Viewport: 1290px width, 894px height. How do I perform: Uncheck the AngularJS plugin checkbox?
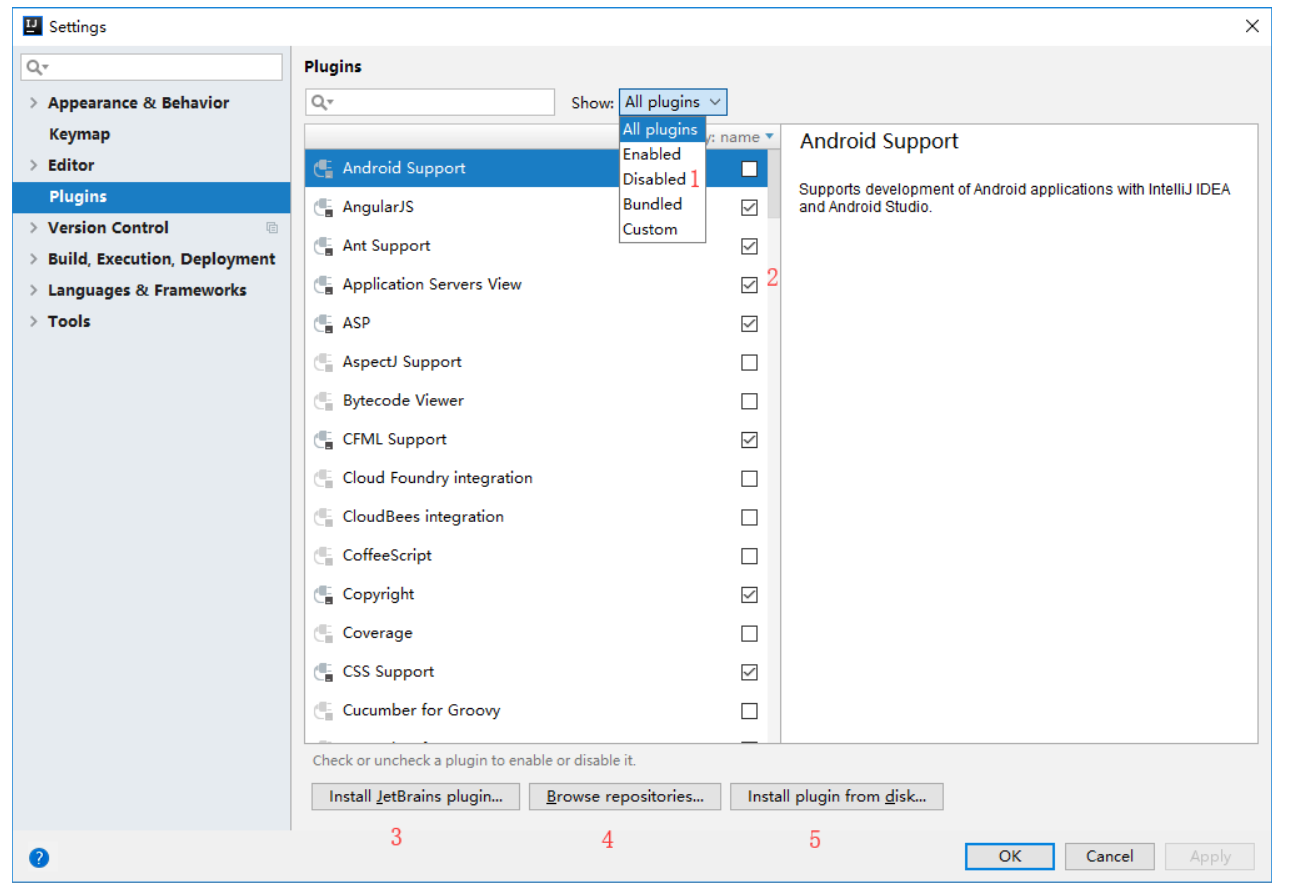pos(749,207)
